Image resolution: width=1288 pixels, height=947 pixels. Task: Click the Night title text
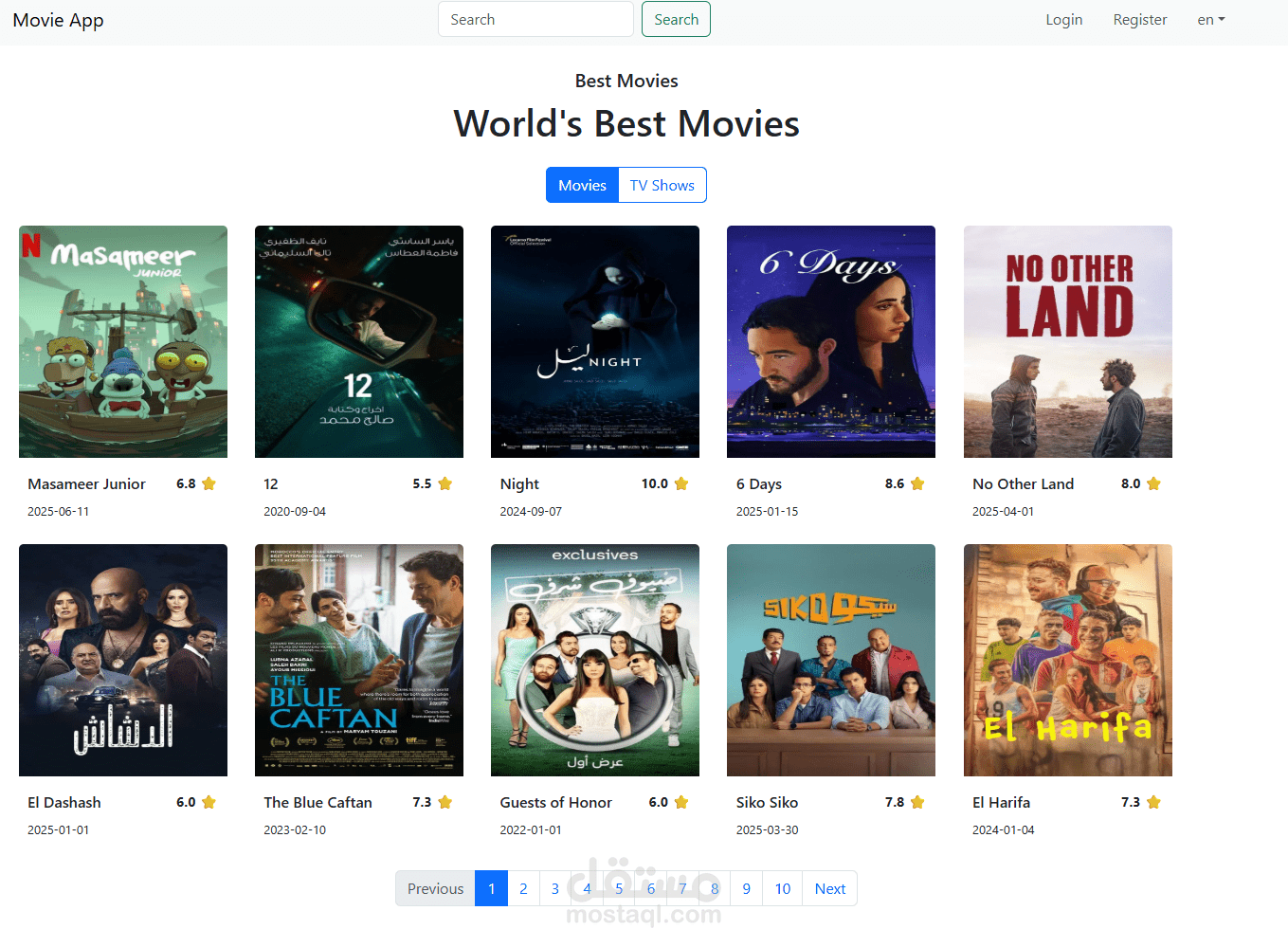pyautogui.click(x=519, y=484)
